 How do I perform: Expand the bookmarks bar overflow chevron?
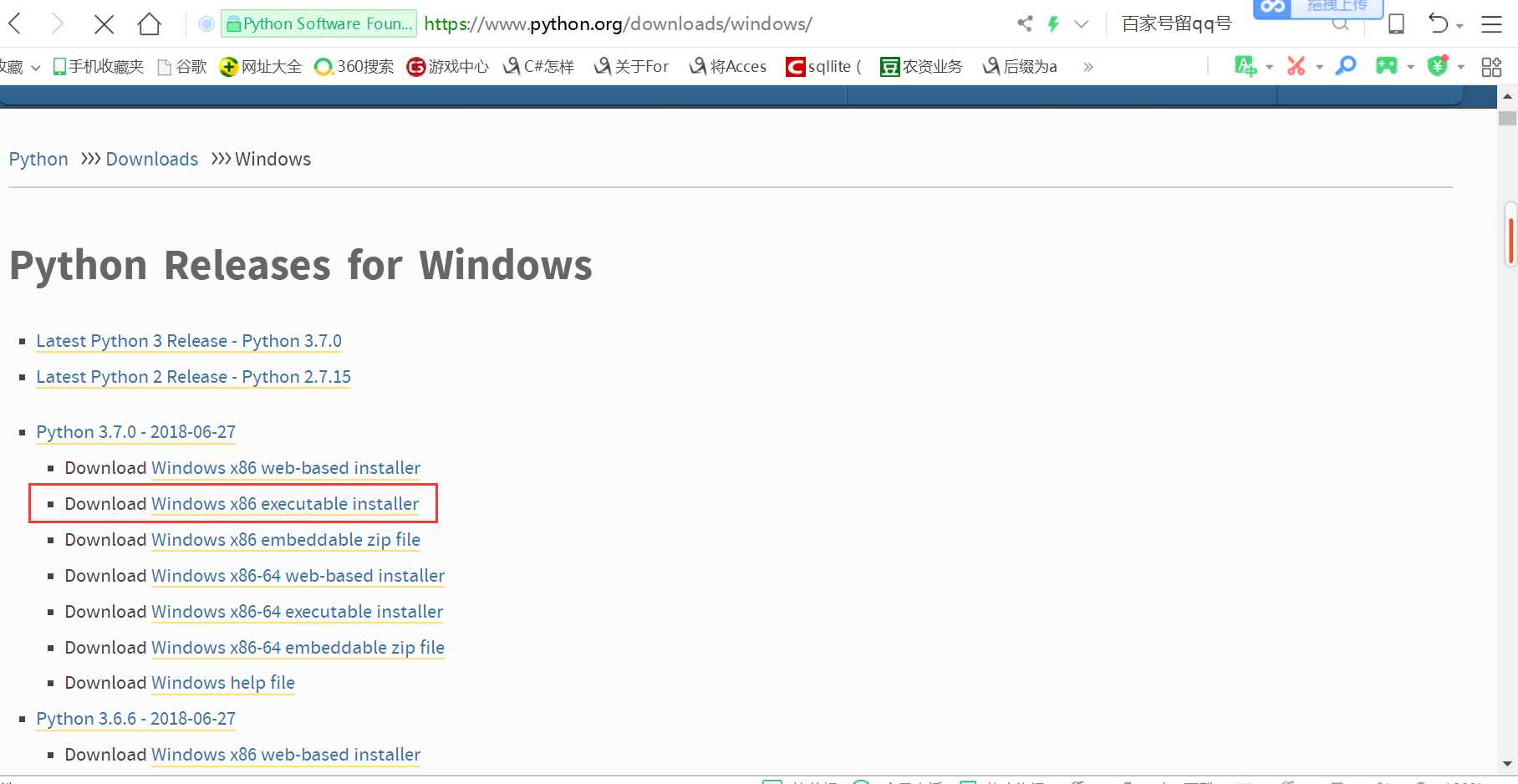click(x=1088, y=67)
